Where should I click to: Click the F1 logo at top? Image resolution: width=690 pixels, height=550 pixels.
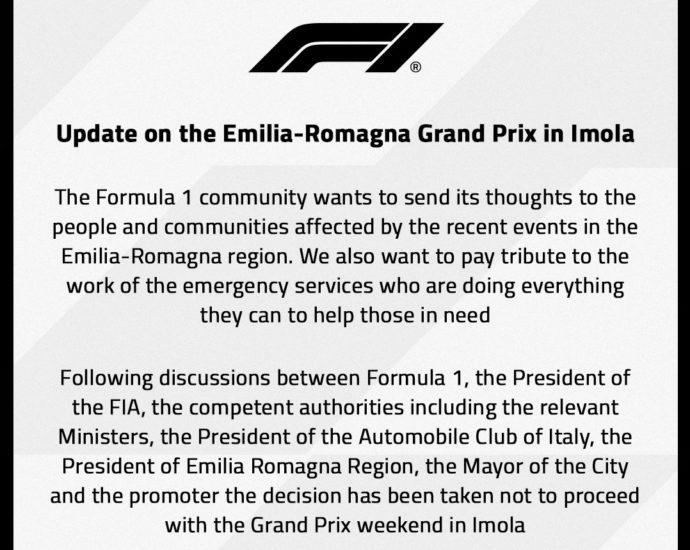pos(345,48)
